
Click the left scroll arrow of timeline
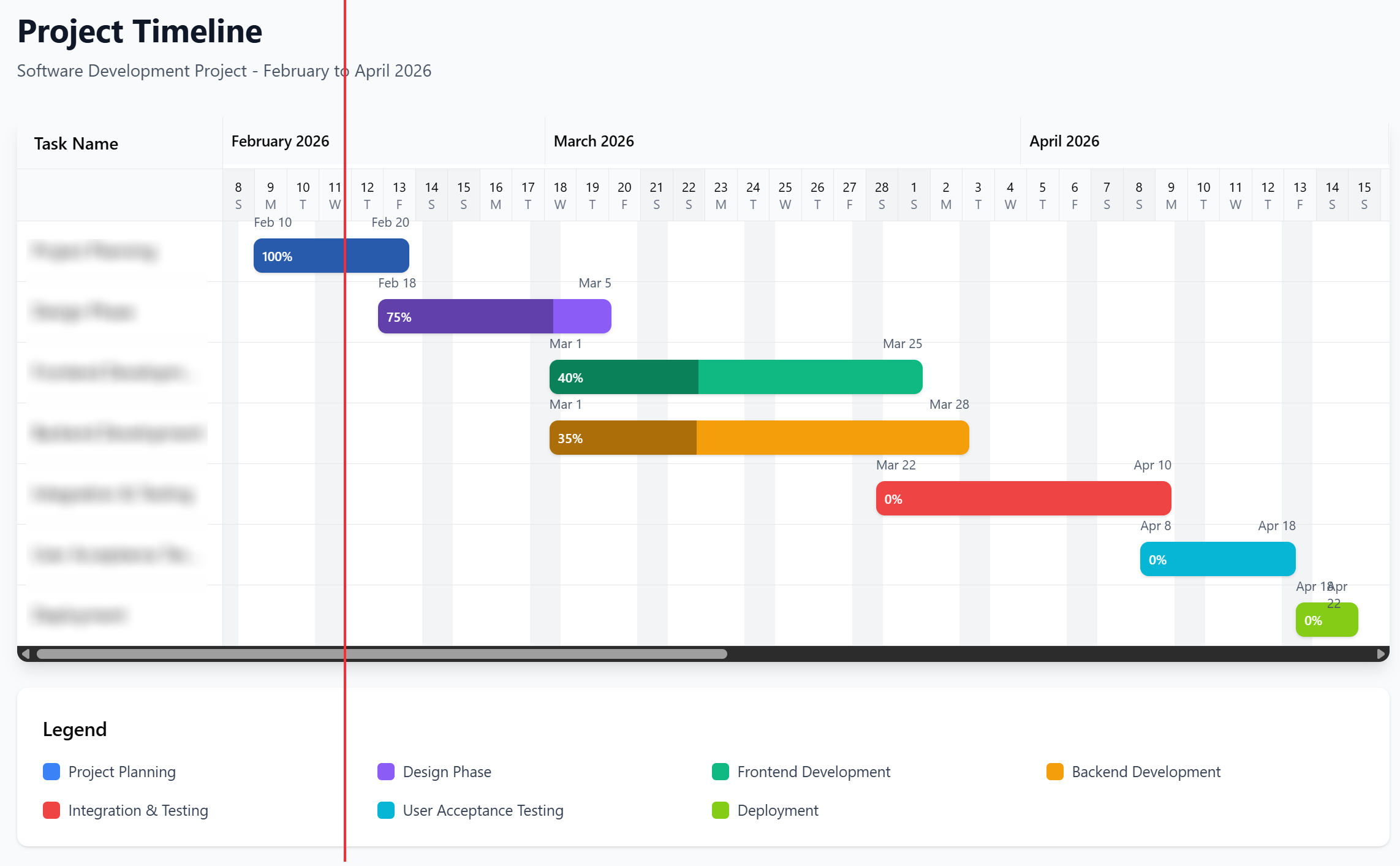(26, 654)
